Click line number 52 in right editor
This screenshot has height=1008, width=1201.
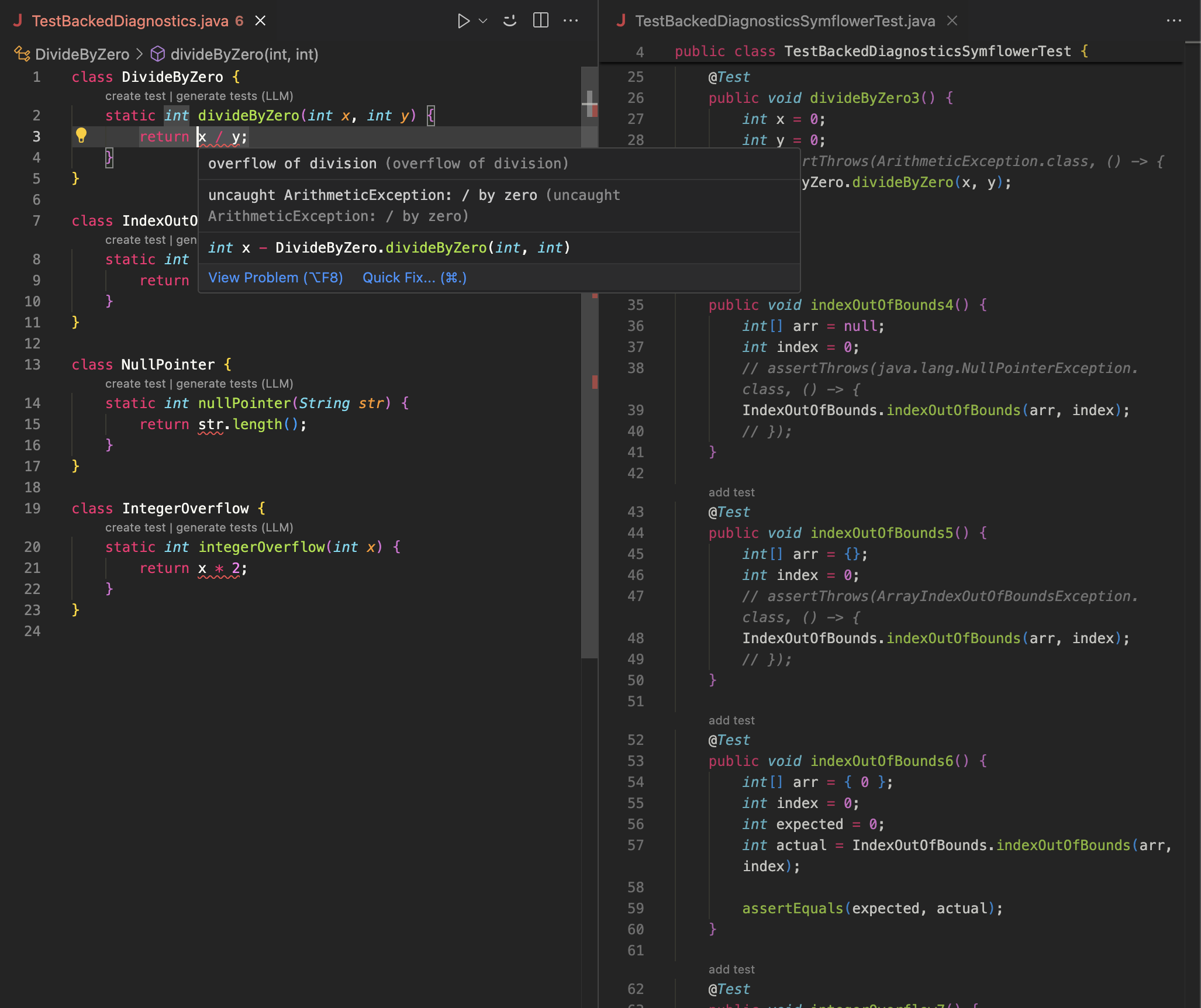[x=636, y=740]
